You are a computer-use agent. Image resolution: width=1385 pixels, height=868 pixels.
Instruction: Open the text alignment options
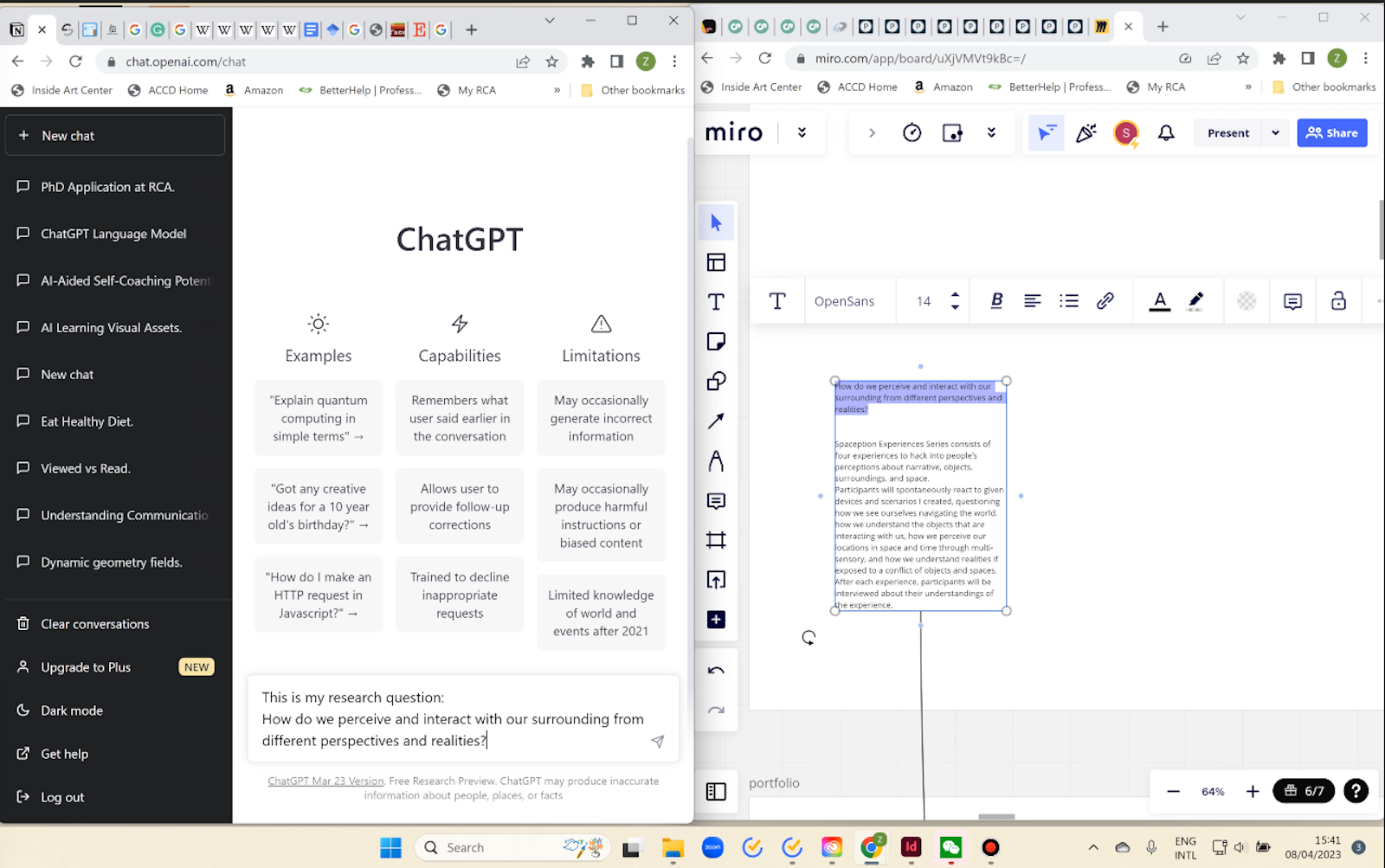[x=1032, y=300]
